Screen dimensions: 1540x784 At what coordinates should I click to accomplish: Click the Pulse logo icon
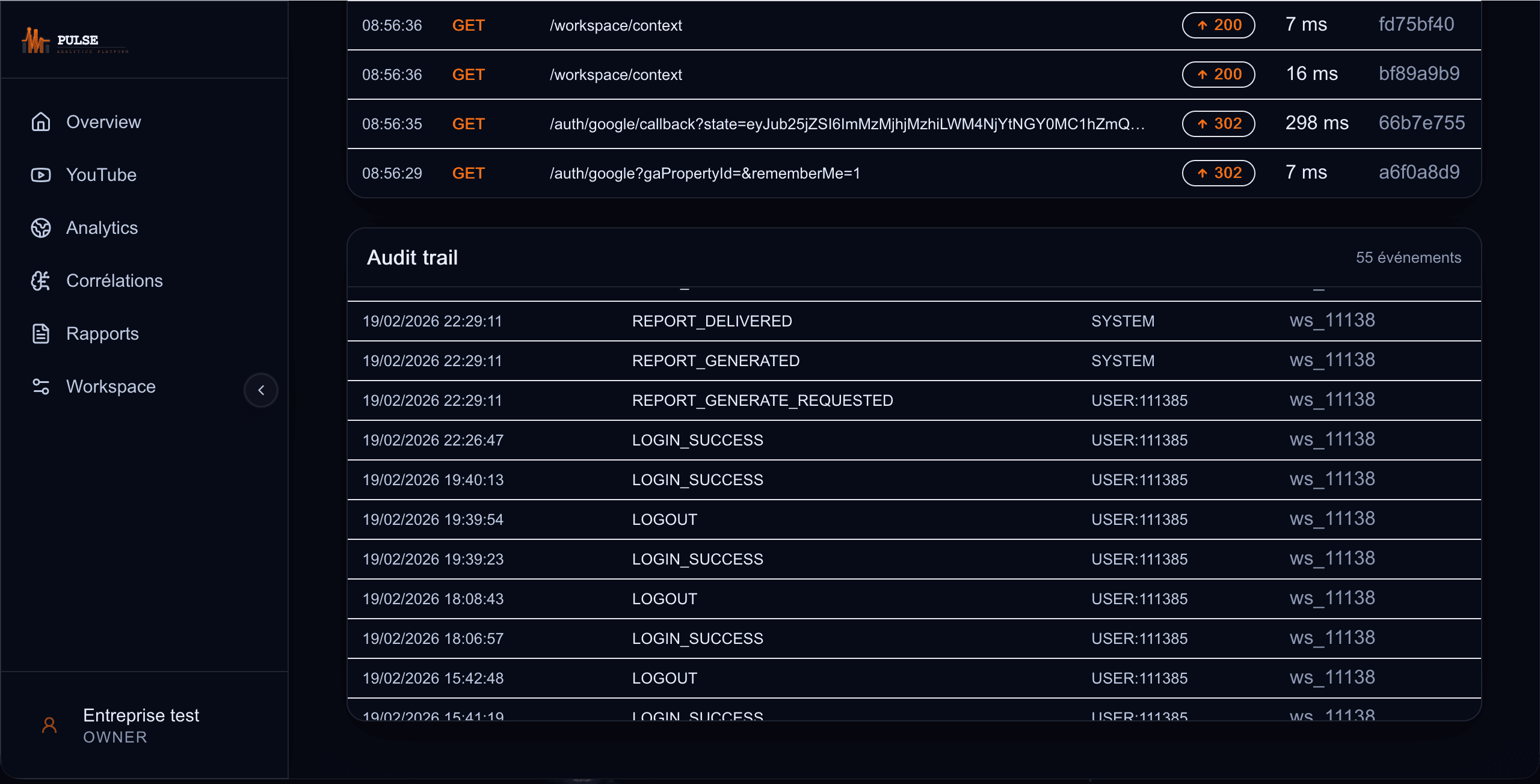point(35,41)
